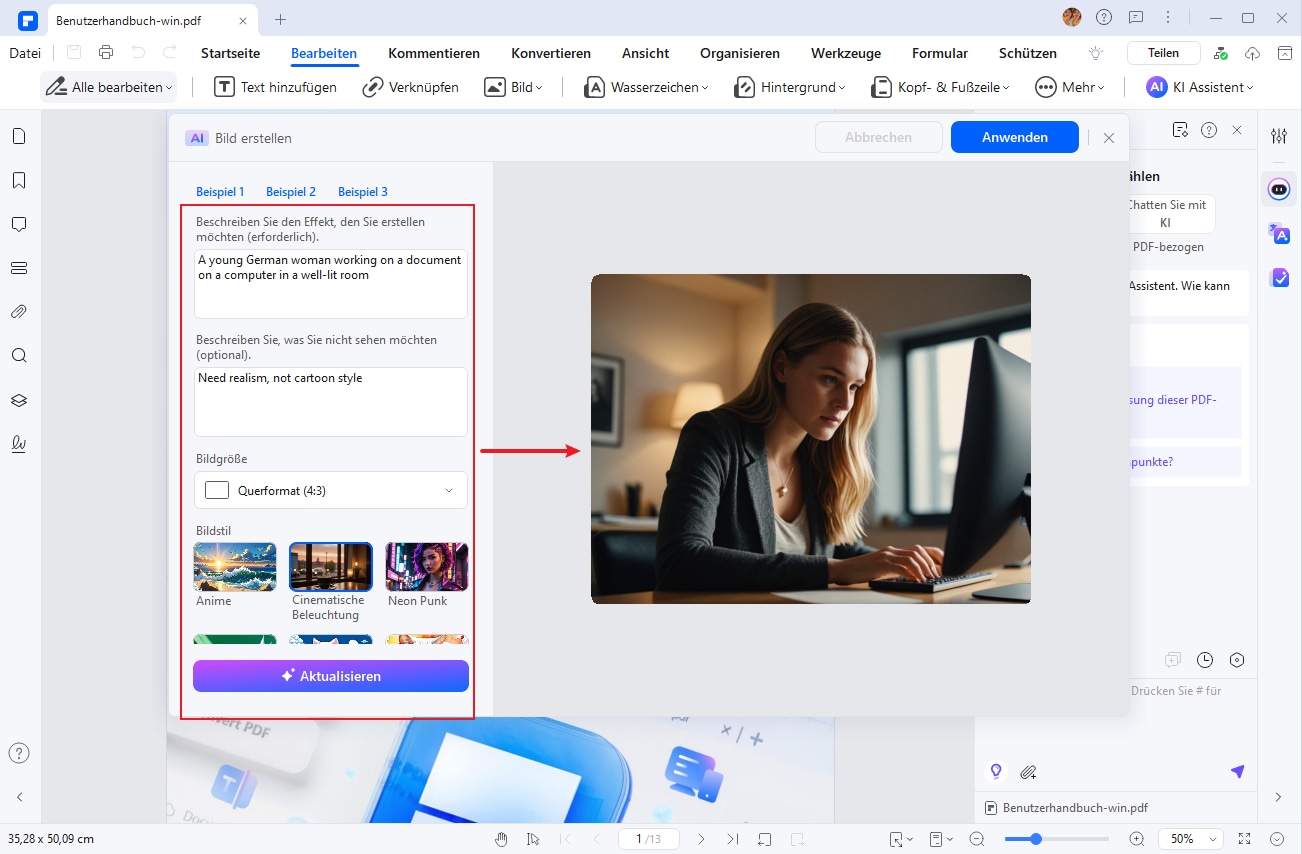Click the undo arrow icon
Image resolution: width=1302 pixels, height=854 pixels.
click(x=138, y=53)
